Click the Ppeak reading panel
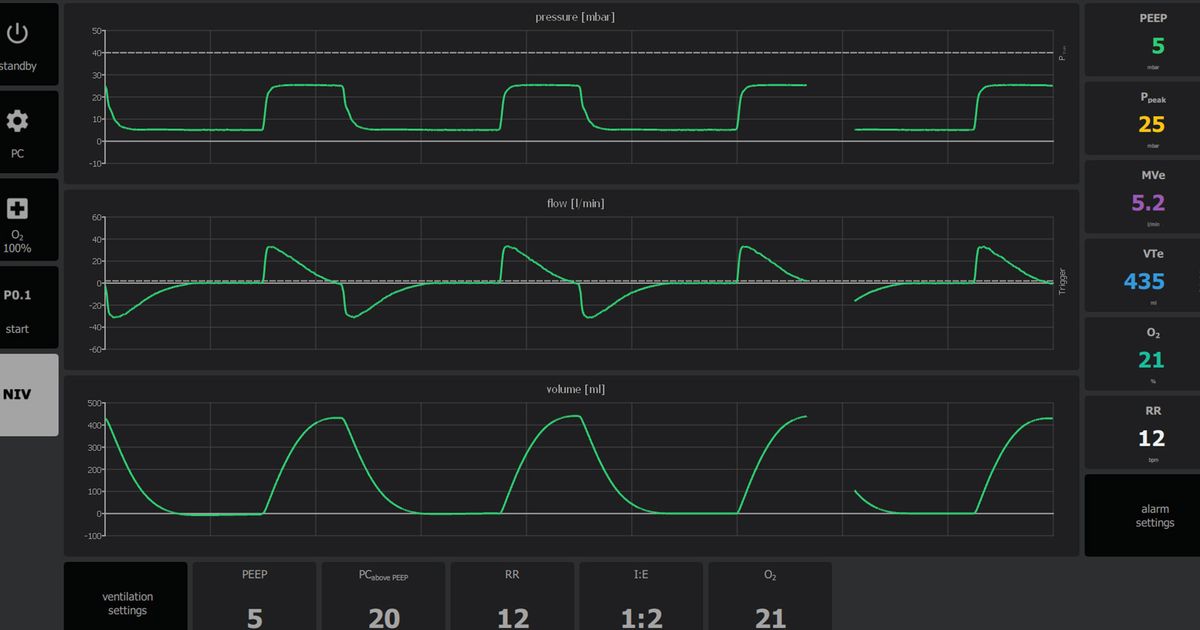This screenshot has height=630, width=1200. [1142, 118]
